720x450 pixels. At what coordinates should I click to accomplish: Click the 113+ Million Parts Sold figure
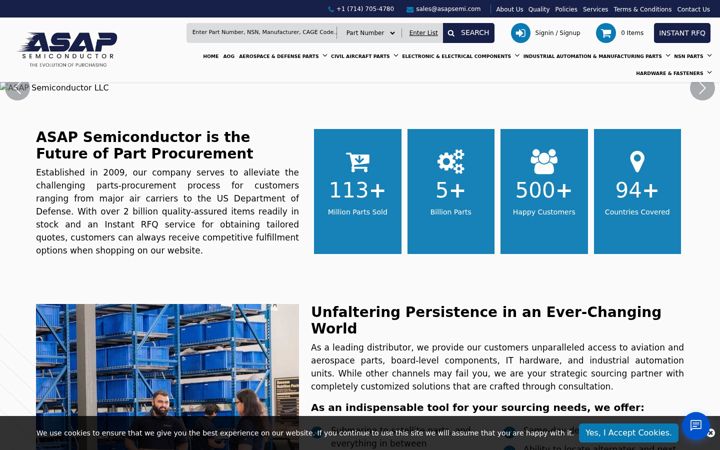(357, 190)
